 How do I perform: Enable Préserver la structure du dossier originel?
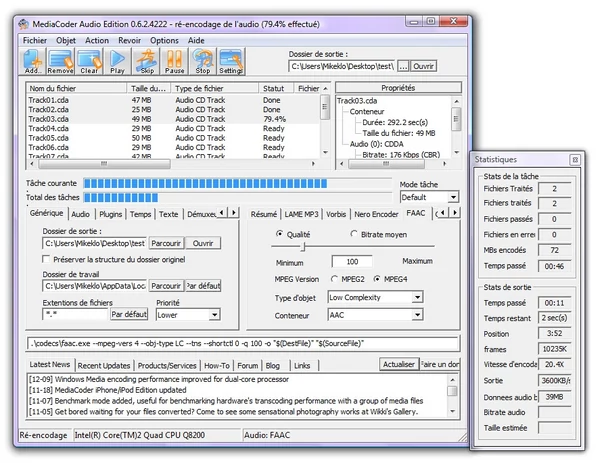pyautogui.click(x=46, y=259)
